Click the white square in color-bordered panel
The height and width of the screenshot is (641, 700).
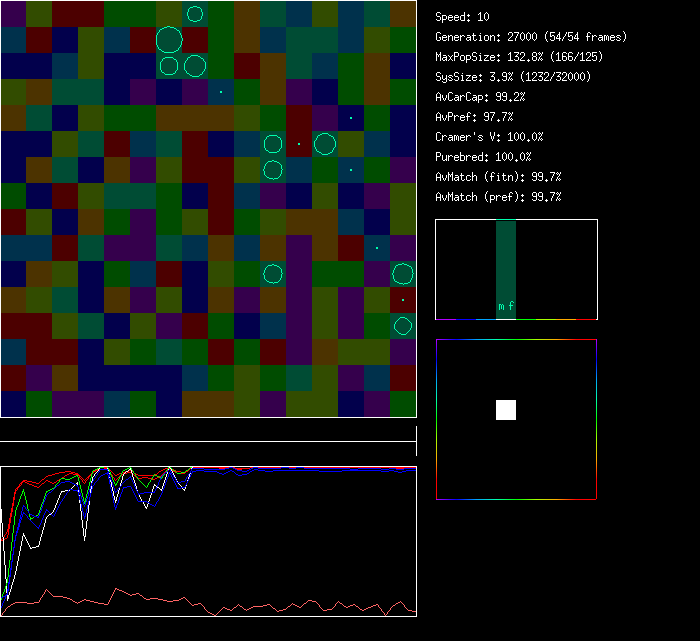[x=506, y=409]
